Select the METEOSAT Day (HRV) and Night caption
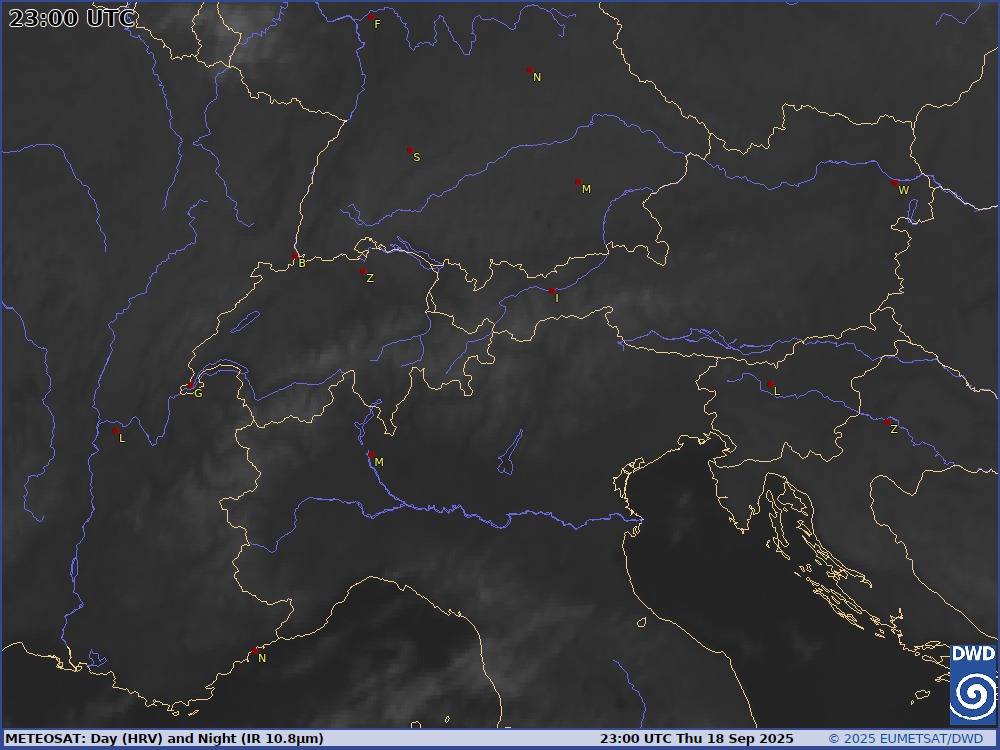 pyautogui.click(x=165, y=739)
